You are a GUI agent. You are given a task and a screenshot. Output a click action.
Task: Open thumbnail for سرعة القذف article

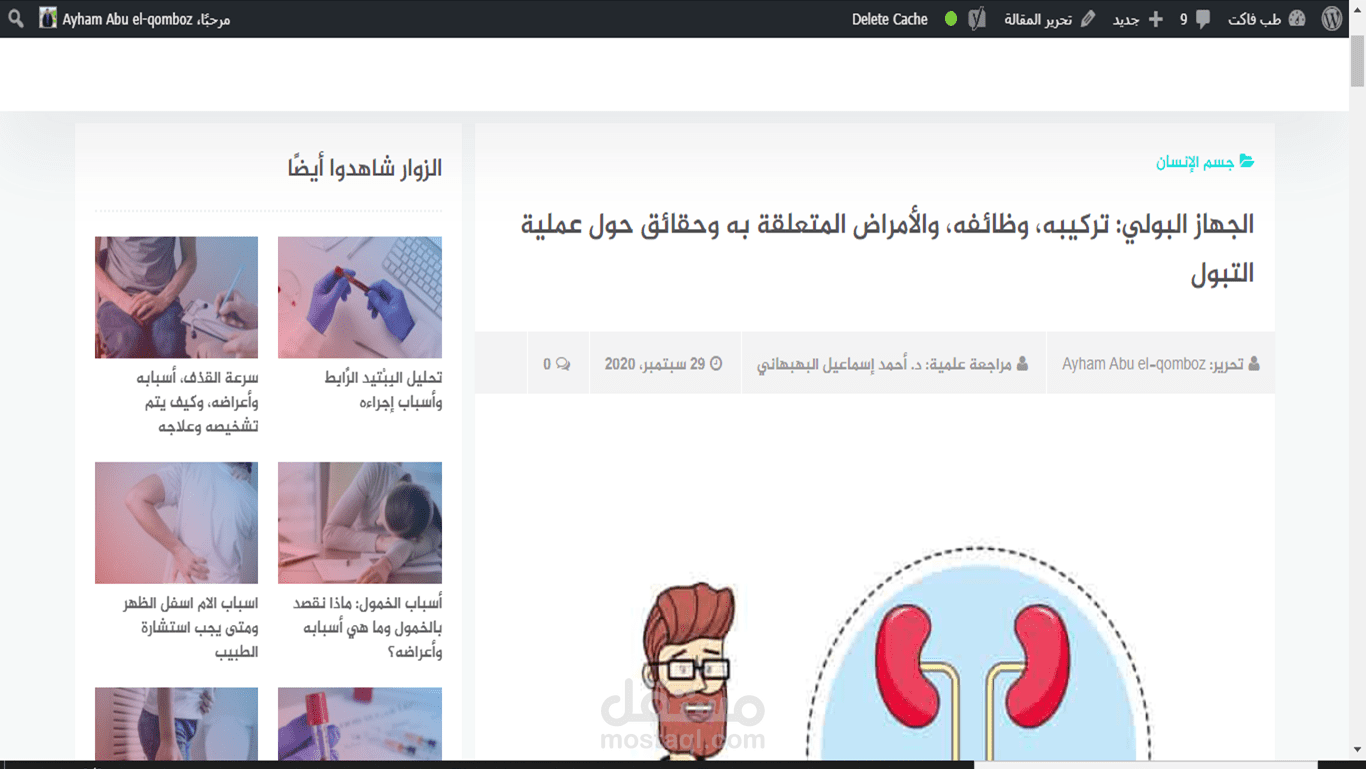pos(176,297)
